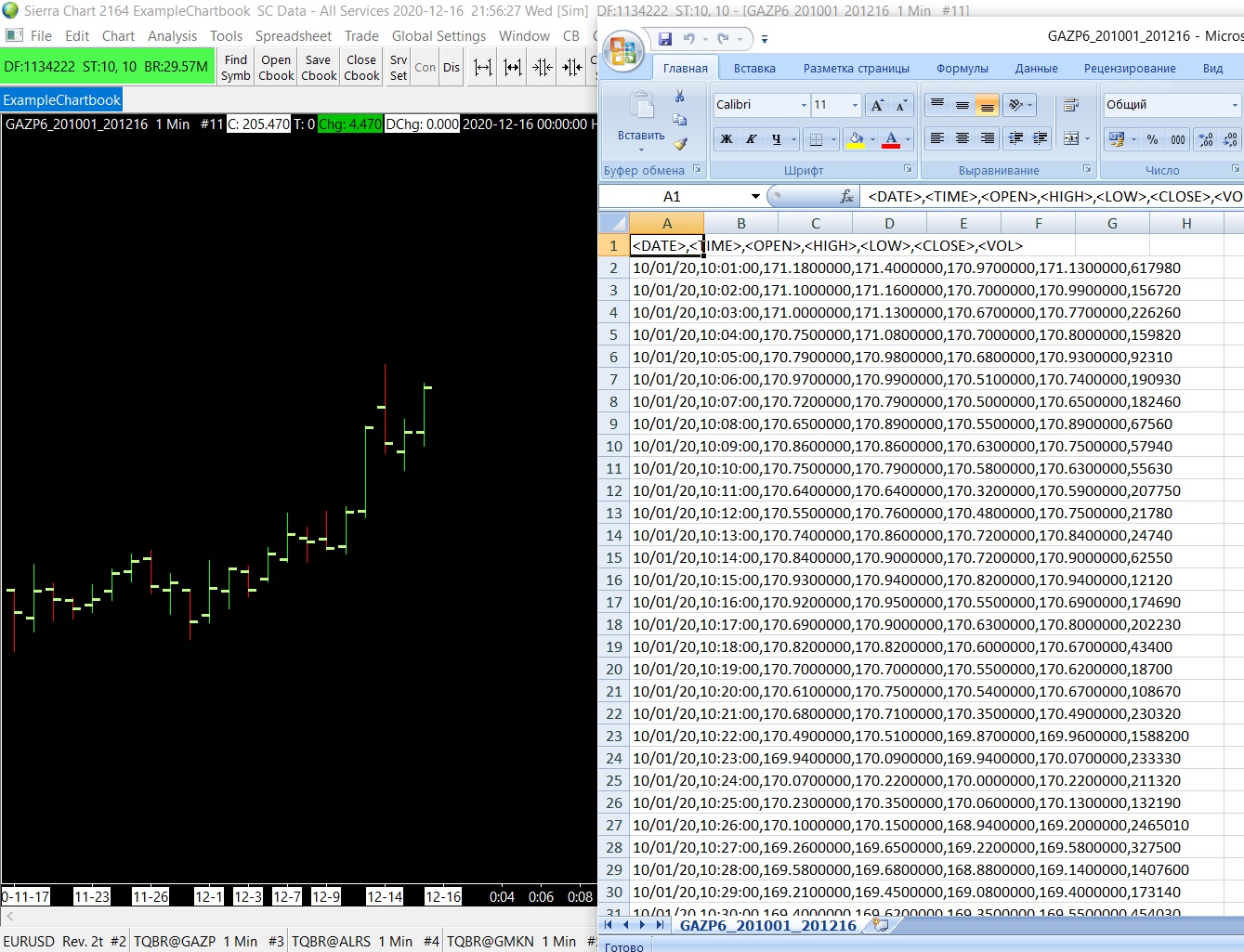
Task: Select the GAZP6_201001_201216 sheet tab
Action: 768,925
